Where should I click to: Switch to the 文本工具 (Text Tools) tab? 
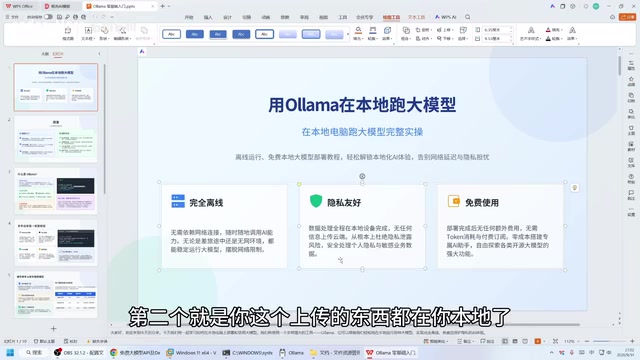[416, 17]
